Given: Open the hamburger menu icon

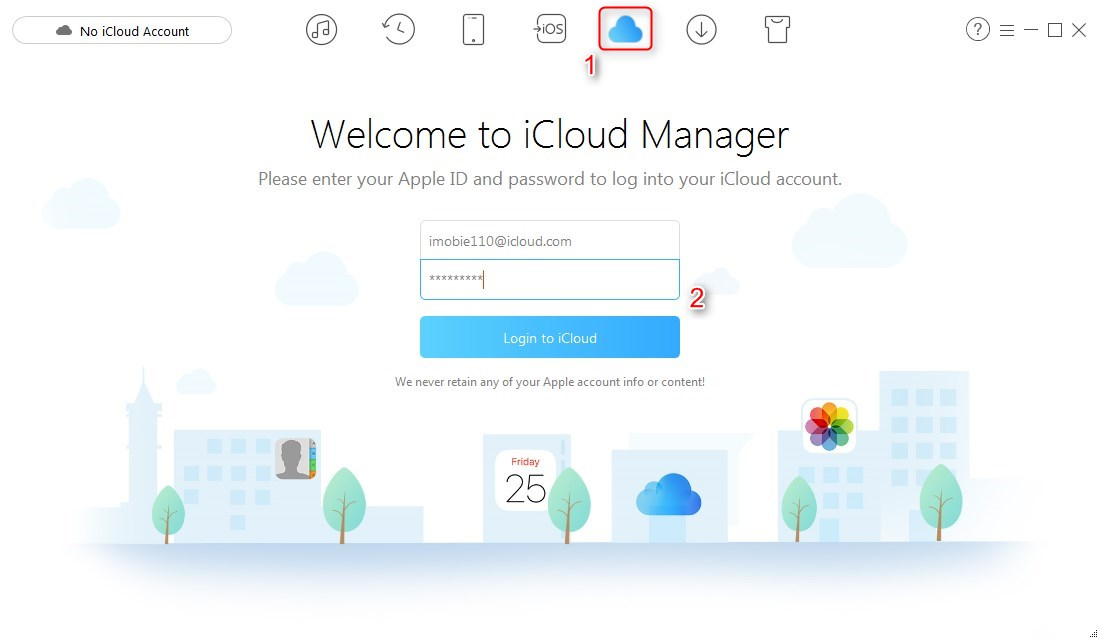Looking at the screenshot, I should pos(1007,30).
